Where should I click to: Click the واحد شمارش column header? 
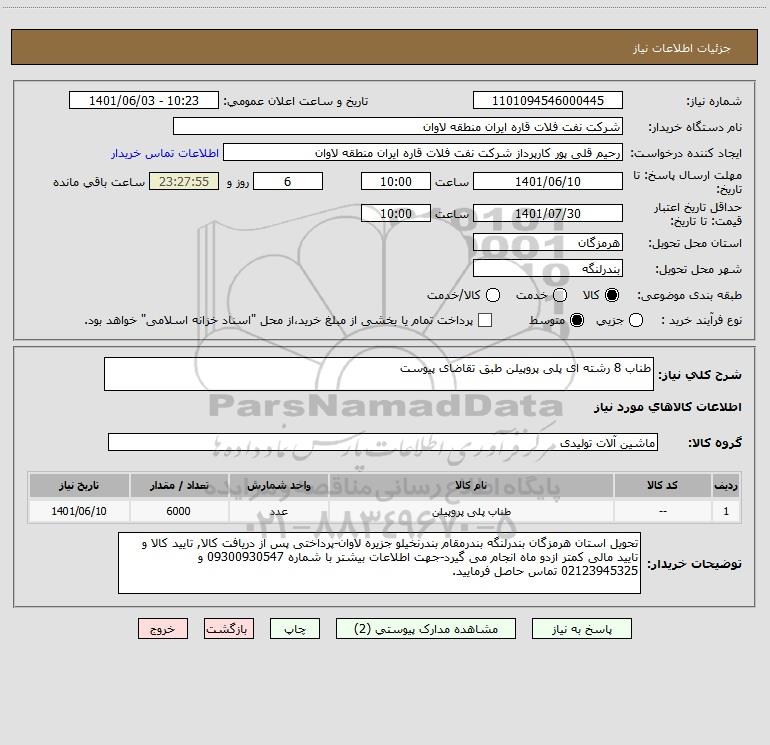pos(278,485)
